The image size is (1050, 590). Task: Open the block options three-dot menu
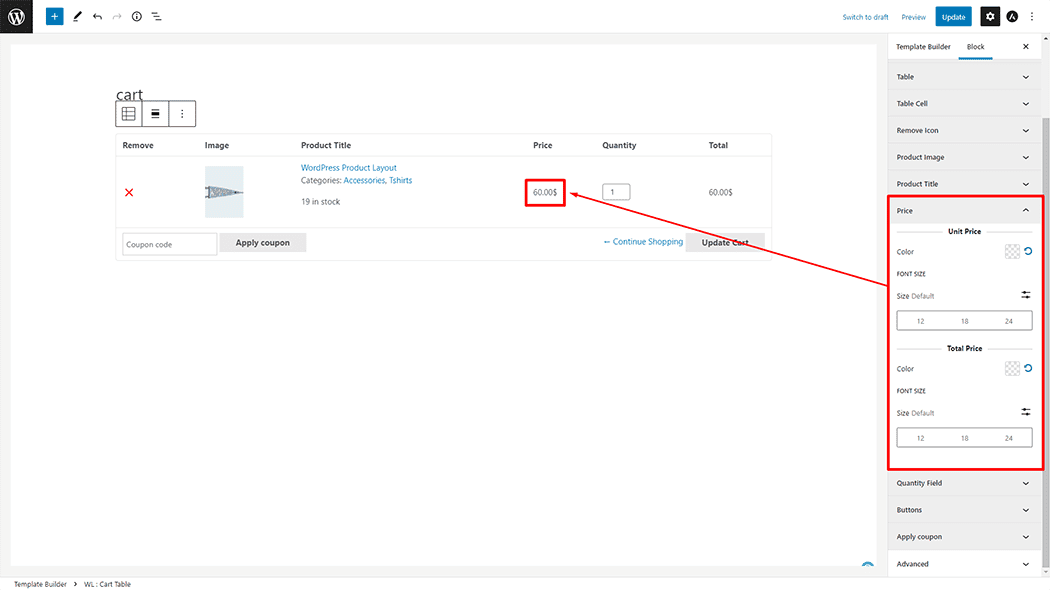click(x=182, y=114)
